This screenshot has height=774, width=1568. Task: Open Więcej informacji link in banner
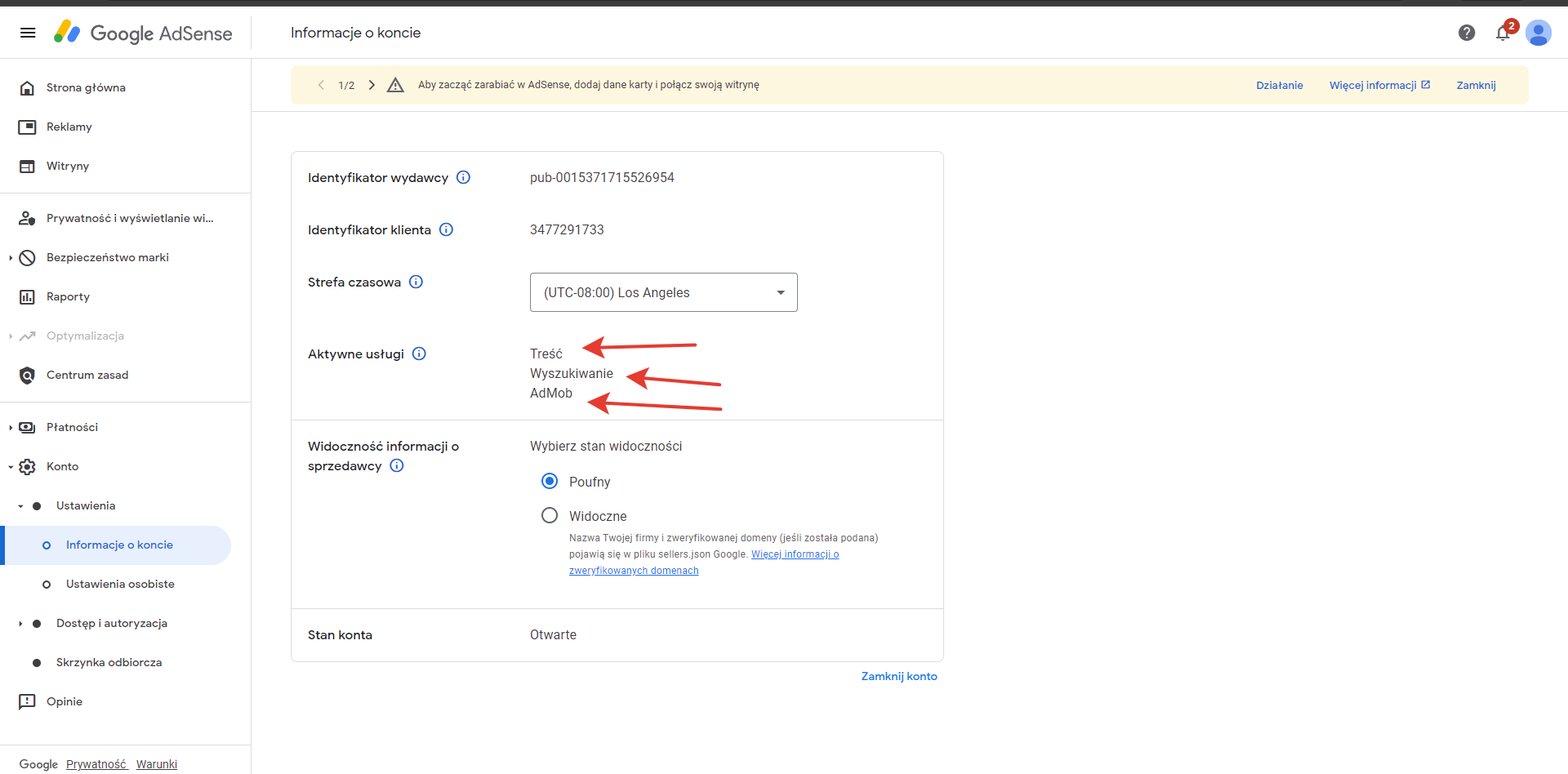pos(1379,85)
